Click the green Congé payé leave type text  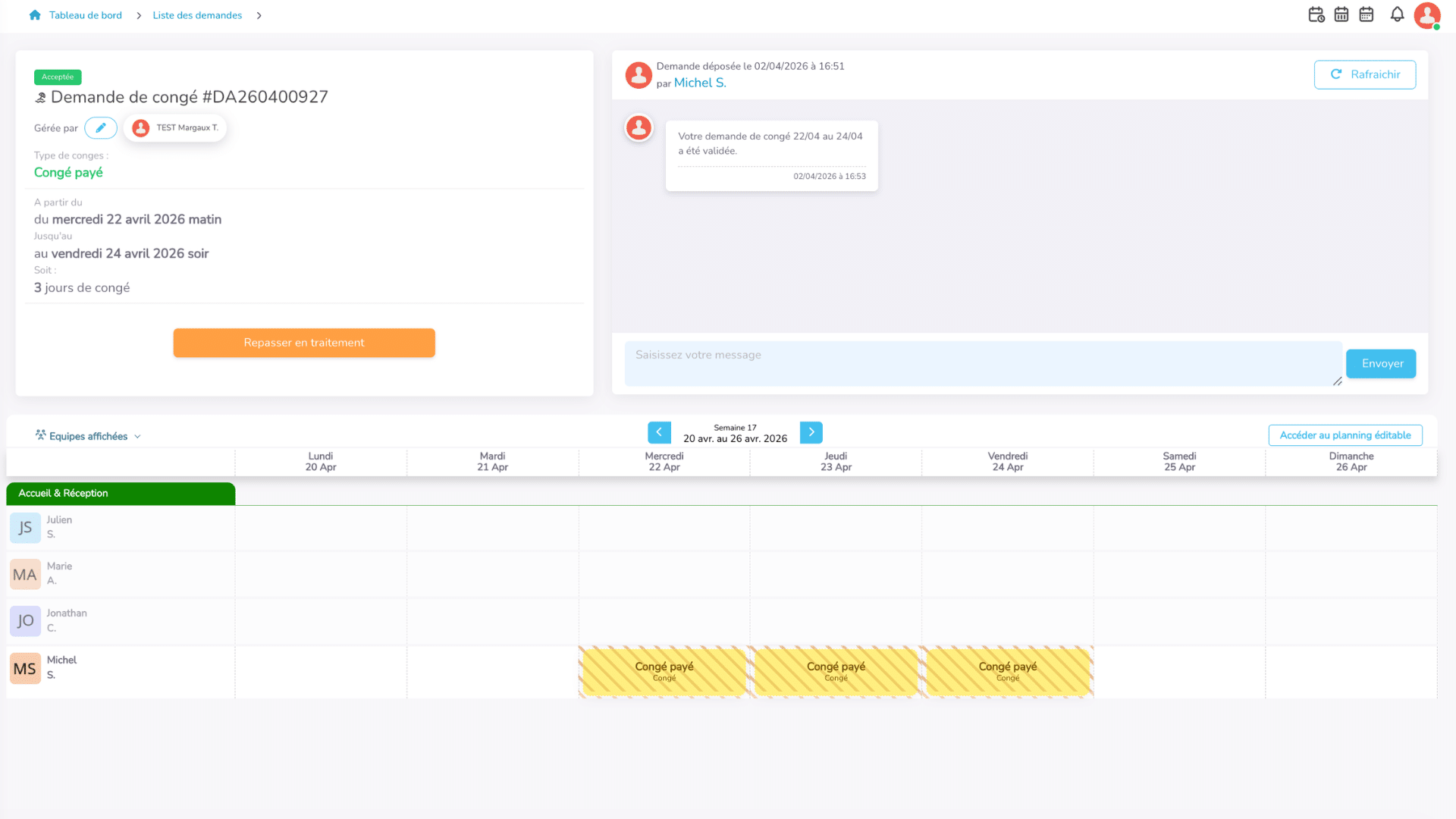[x=68, y=173]
